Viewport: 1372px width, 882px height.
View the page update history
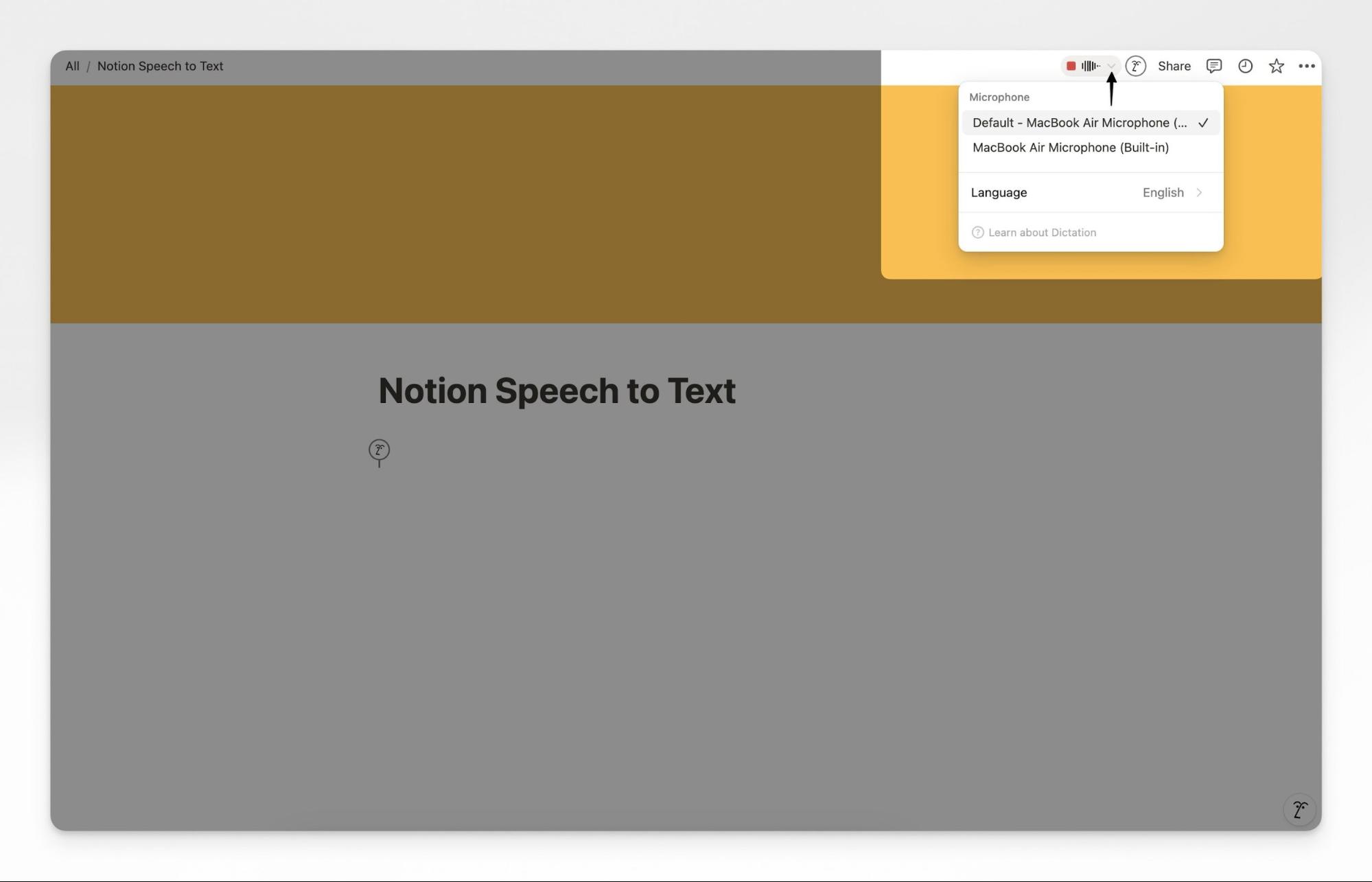point(1244,65)
